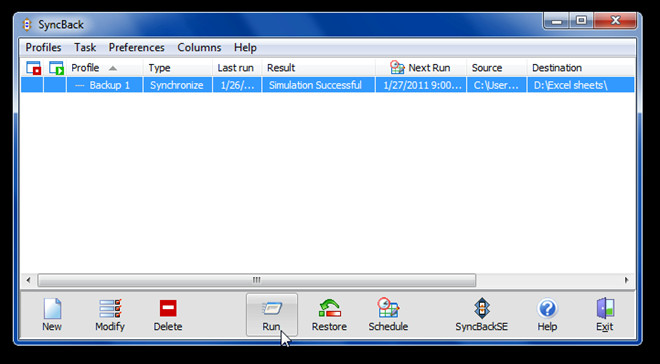This screenshot has width=660, height=364.
Task: Click the SyncBackSE upgrade icon
Action: pos(482,315)
